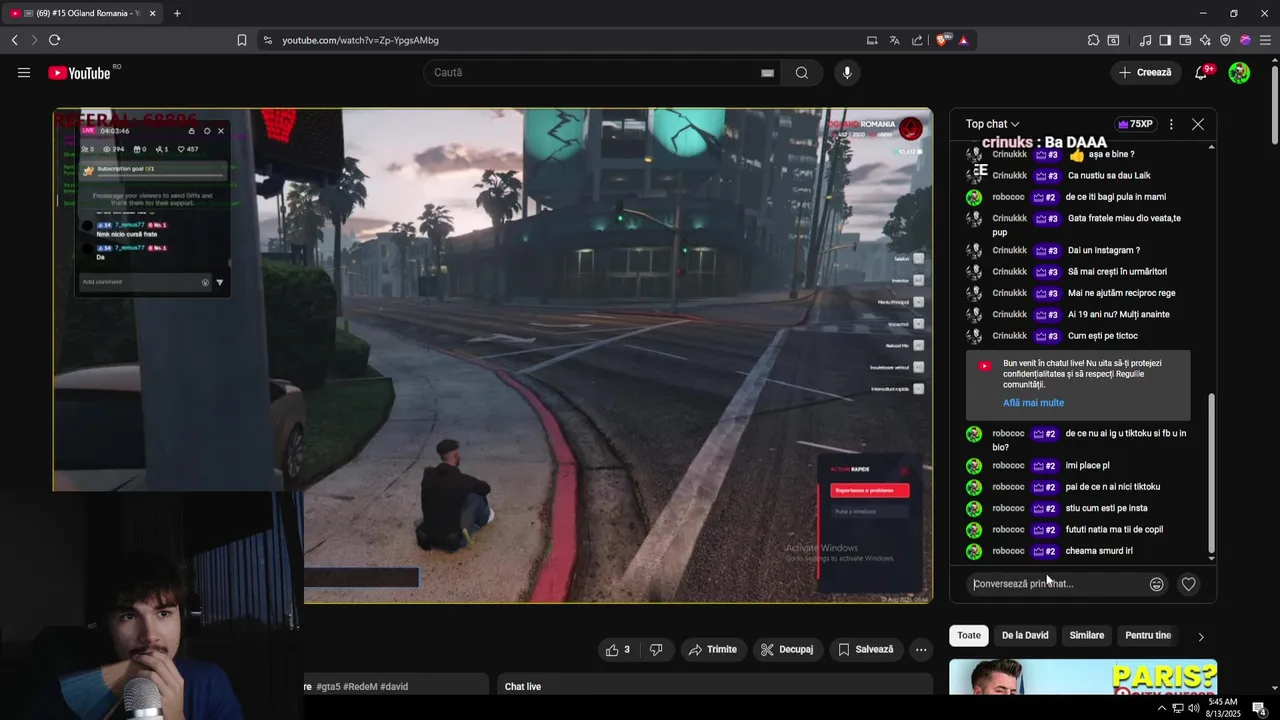Image resolution: width=1280 pixels, height=720 pixels.
Task: Click the search magnifier button
Action: tap(802, 72)
